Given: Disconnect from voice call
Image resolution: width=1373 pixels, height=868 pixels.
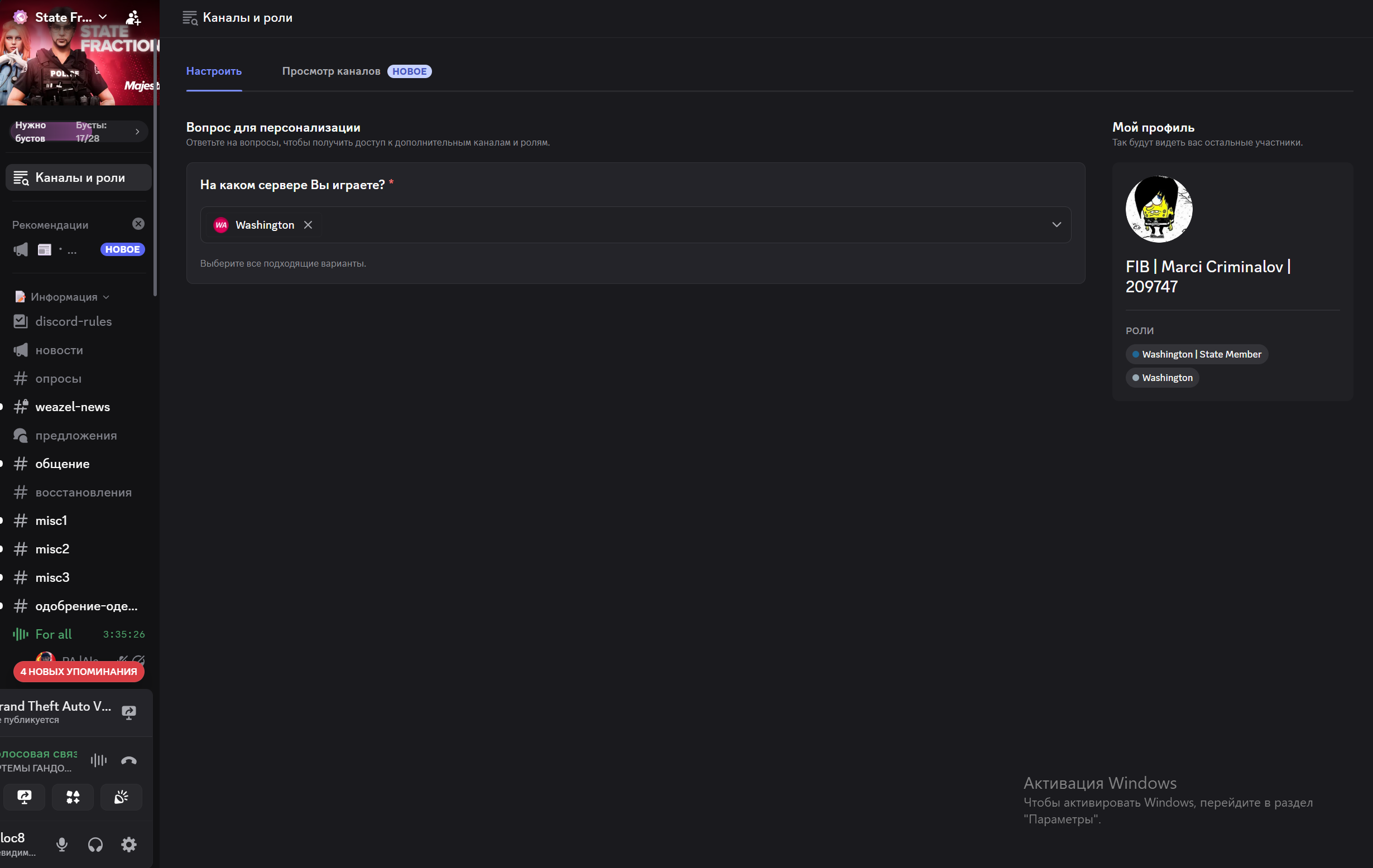Looking at the screenshot, I should 129,760.
